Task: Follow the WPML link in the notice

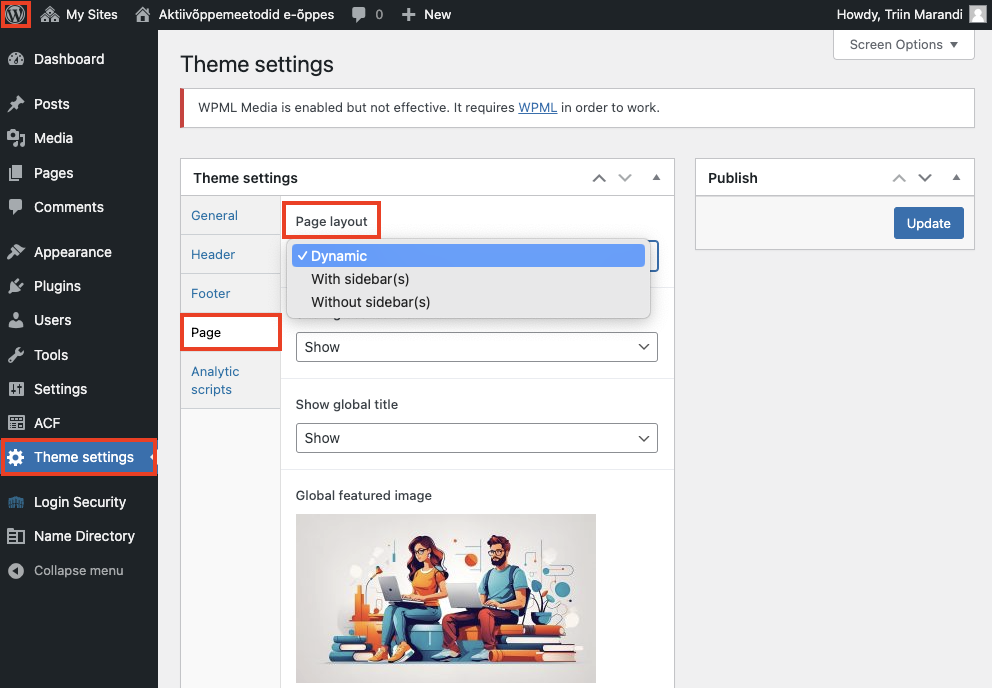Action: 538,107
